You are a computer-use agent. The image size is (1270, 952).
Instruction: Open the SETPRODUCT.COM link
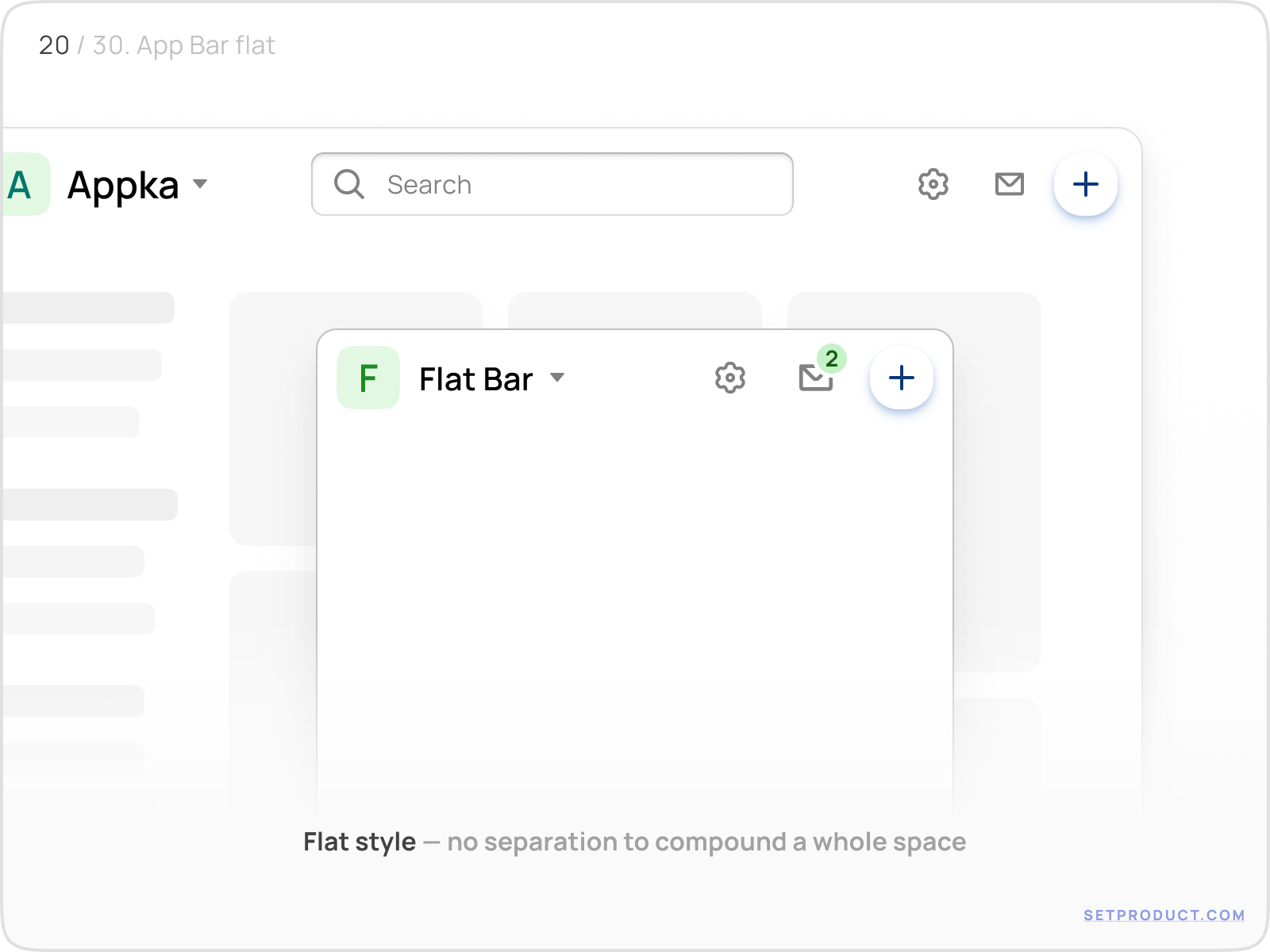point(1164,915)
